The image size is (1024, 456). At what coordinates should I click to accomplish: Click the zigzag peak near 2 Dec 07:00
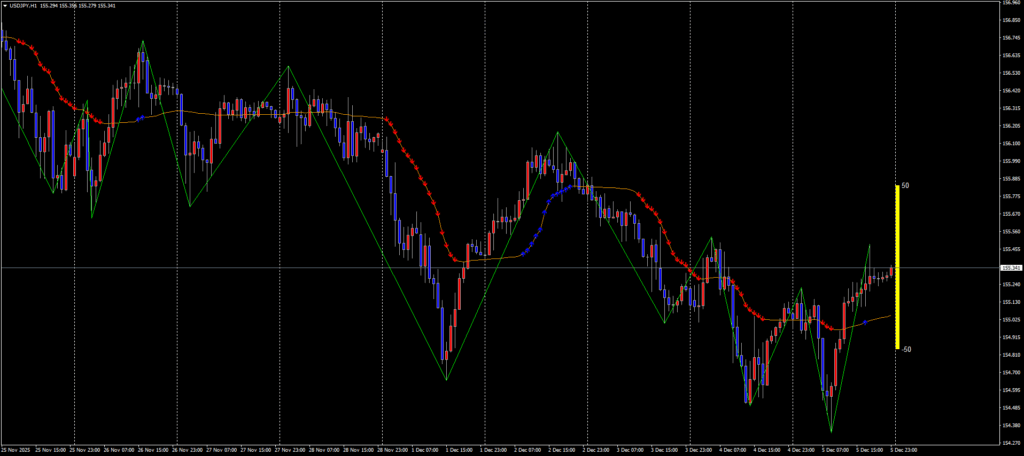point(558,132)
